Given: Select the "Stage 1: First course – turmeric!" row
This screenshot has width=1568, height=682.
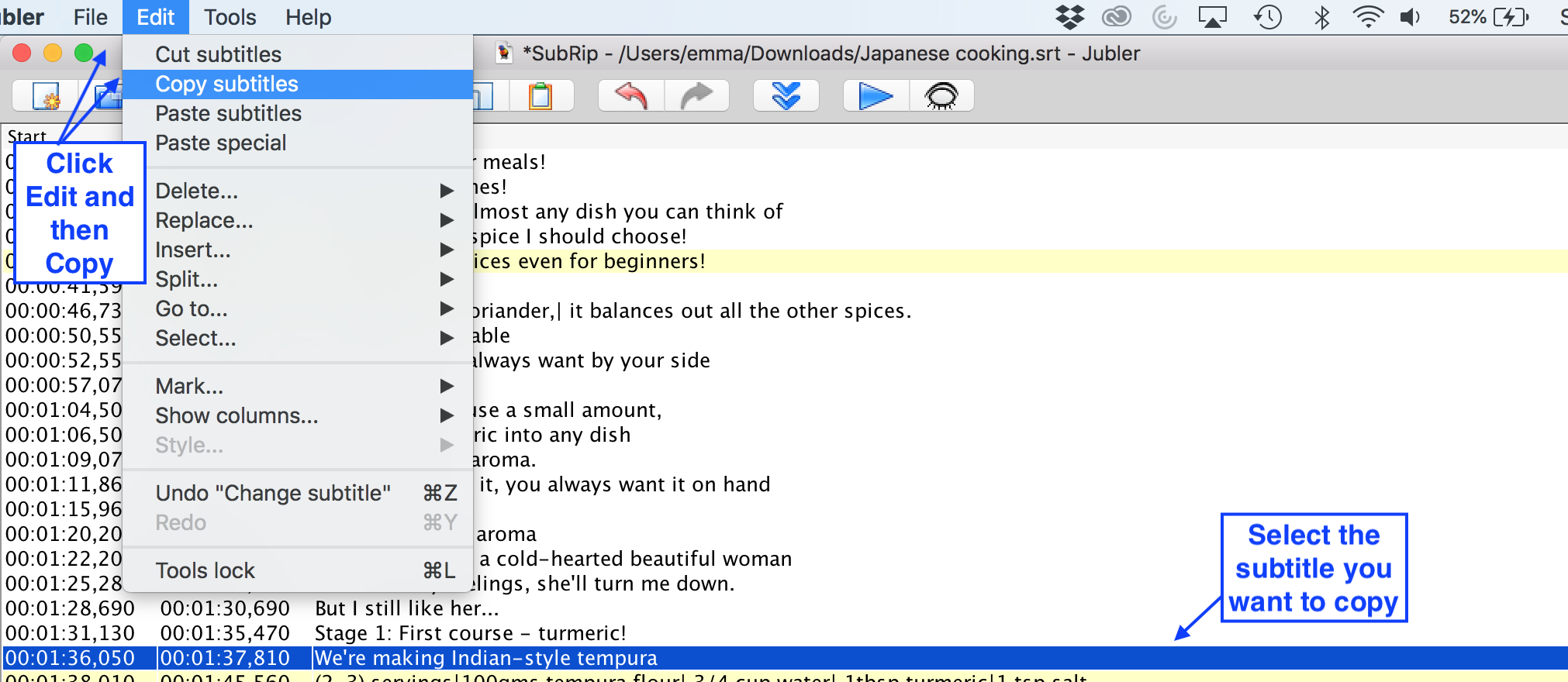Looking at the screenshot, I should [470, 633].
